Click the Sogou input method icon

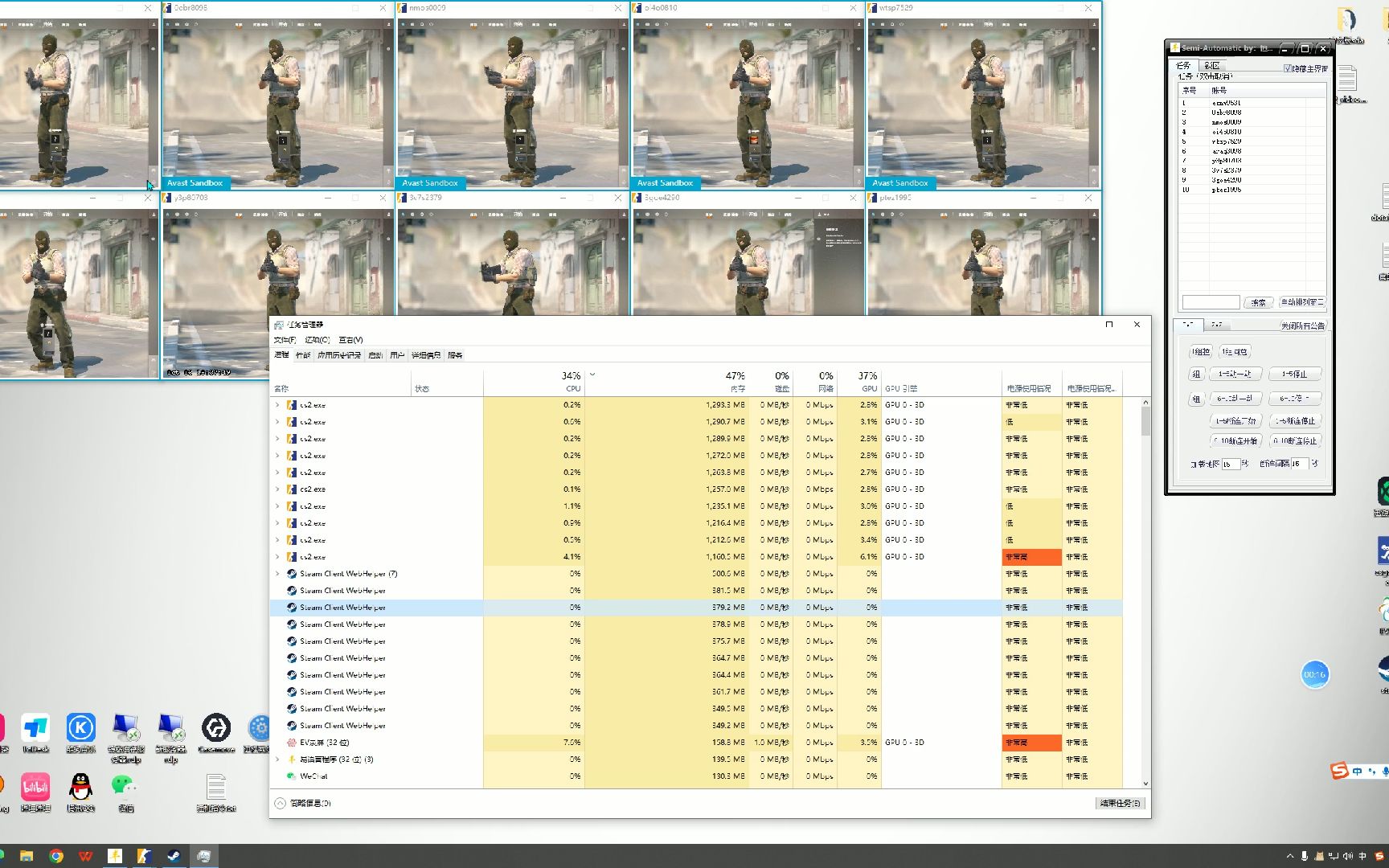coord(1339,772)
